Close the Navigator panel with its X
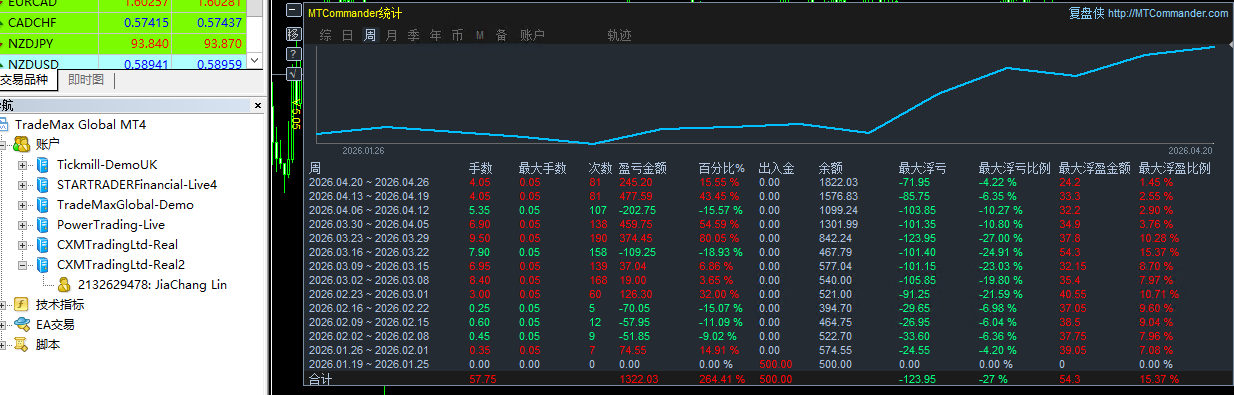This screenshot has width=1234, height=395. click(x=258, y=106)
